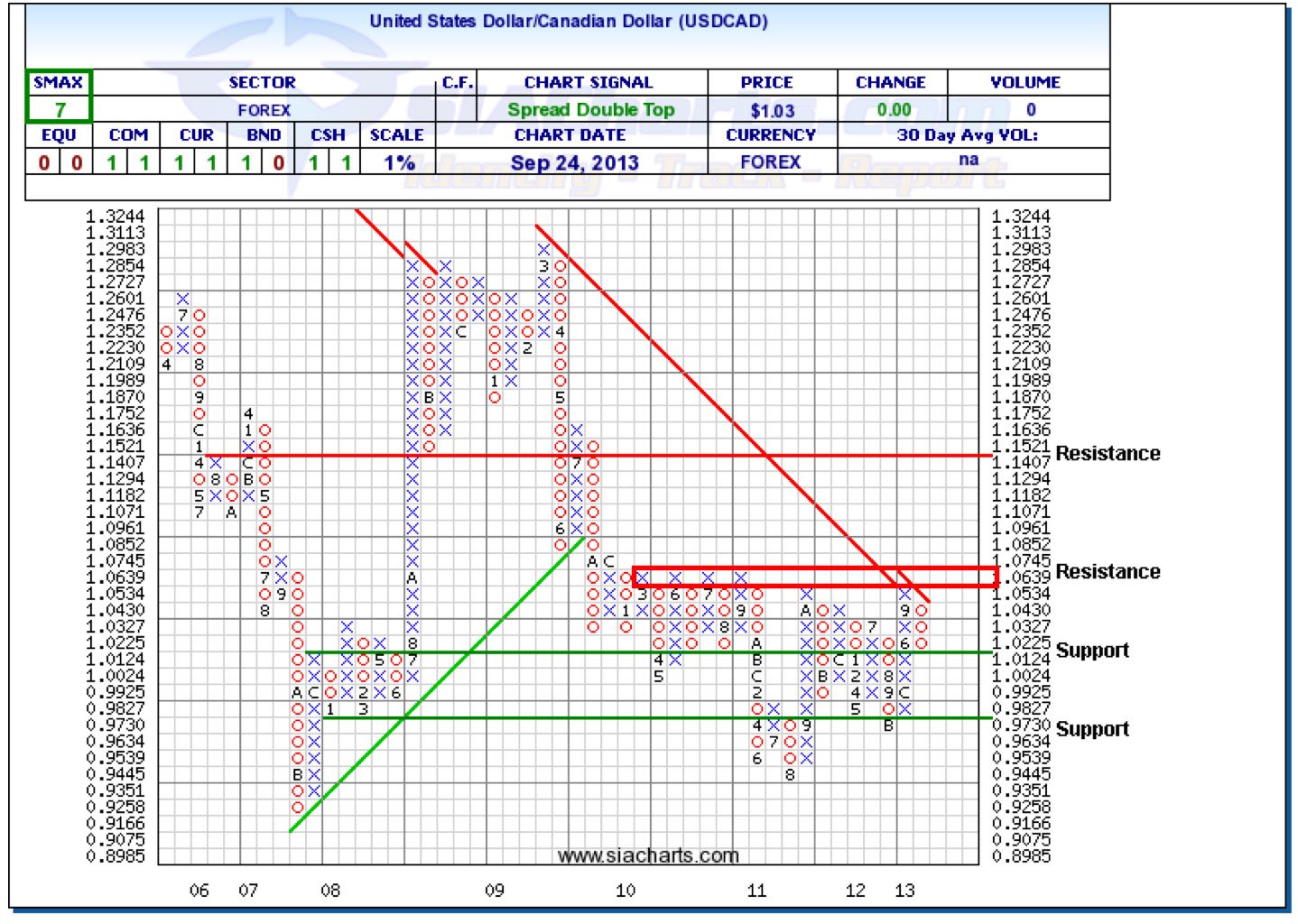1298x924 pixels.
Task: Select the Spread Double Top chart signal
Action: [590, 110]
